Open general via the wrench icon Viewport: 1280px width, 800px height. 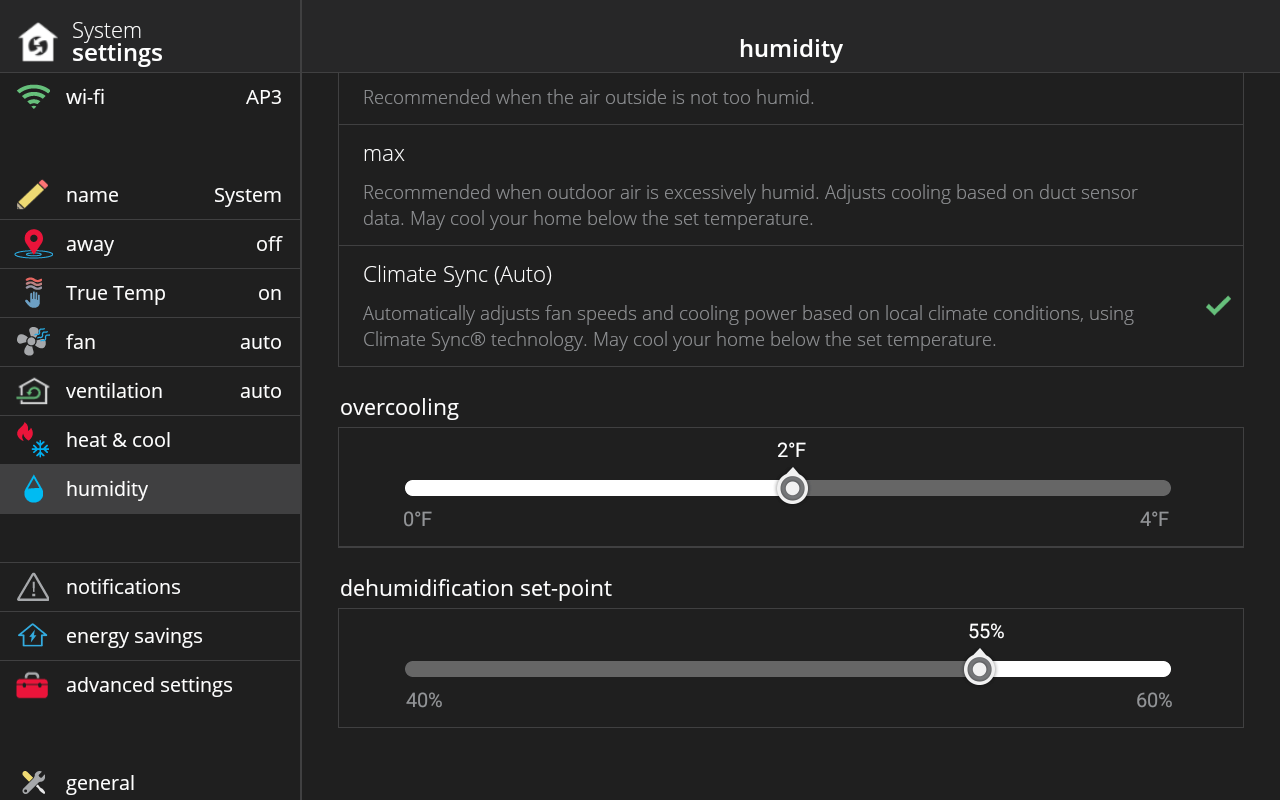tap(33, 782)
